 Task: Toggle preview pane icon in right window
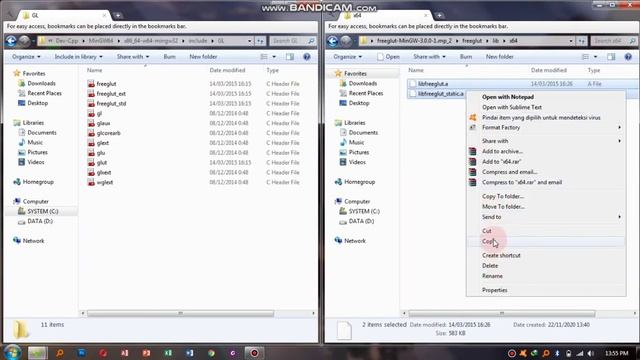pyautogui.click(x=611, y=57)
